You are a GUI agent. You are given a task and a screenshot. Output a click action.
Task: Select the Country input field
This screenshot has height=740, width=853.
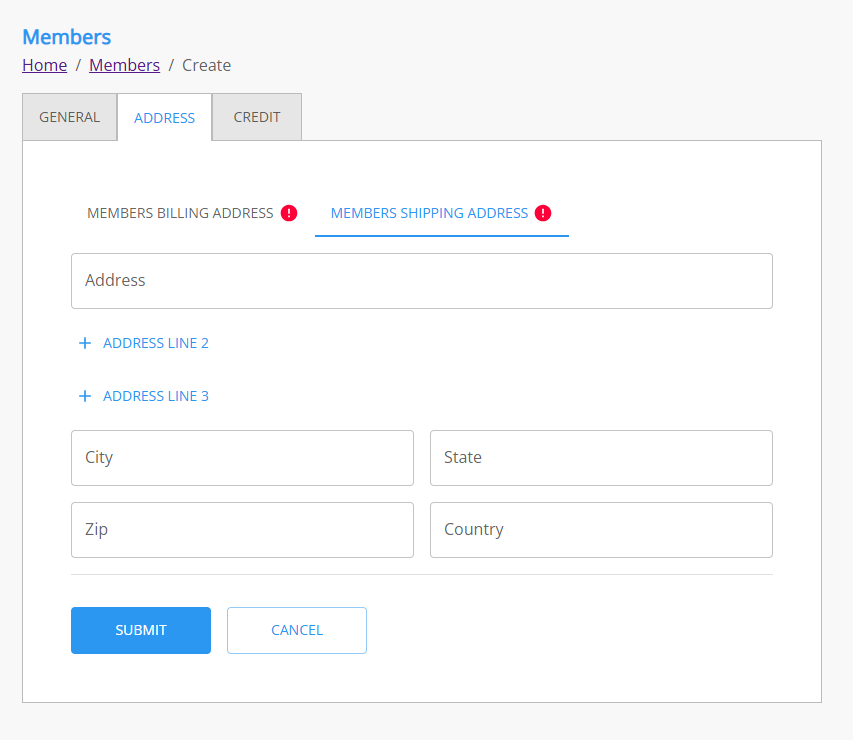point(601,530)
